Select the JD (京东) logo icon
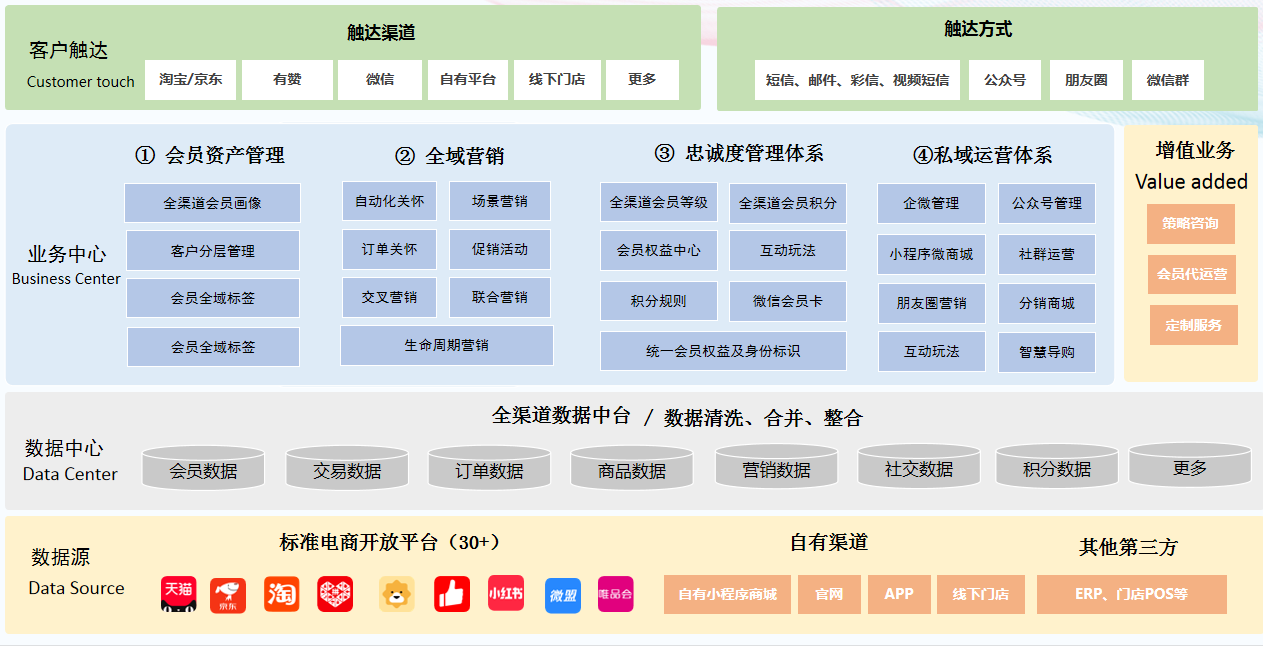1263x646 pixels. (227, 595)
